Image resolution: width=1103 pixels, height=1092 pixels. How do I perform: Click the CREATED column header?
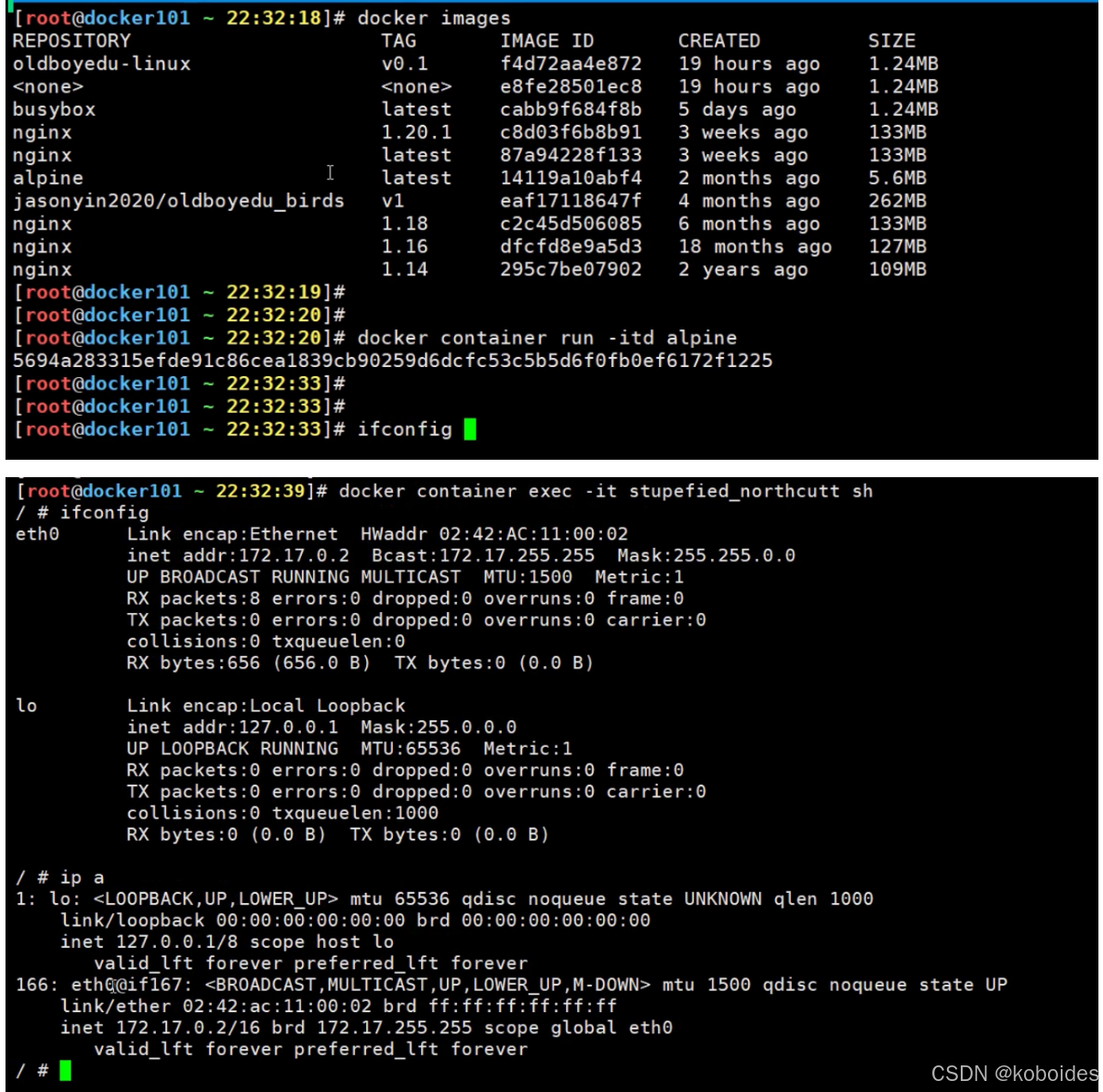point(719,41)
